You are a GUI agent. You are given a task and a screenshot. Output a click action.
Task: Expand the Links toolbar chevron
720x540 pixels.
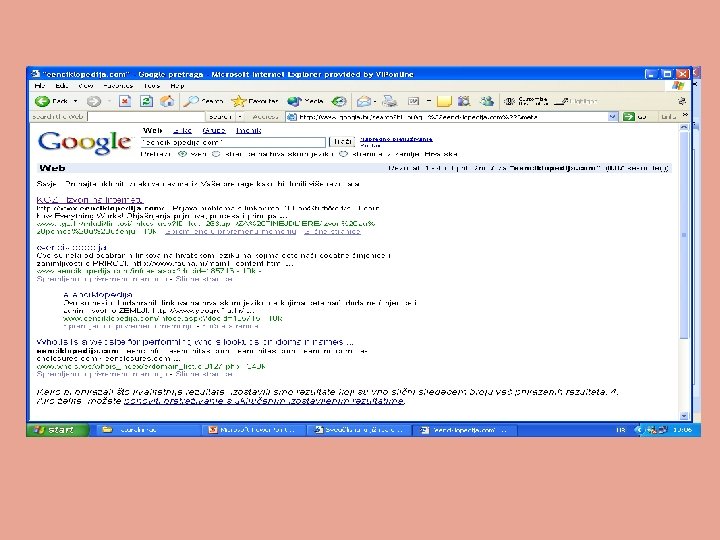click(x=686, y=115)
